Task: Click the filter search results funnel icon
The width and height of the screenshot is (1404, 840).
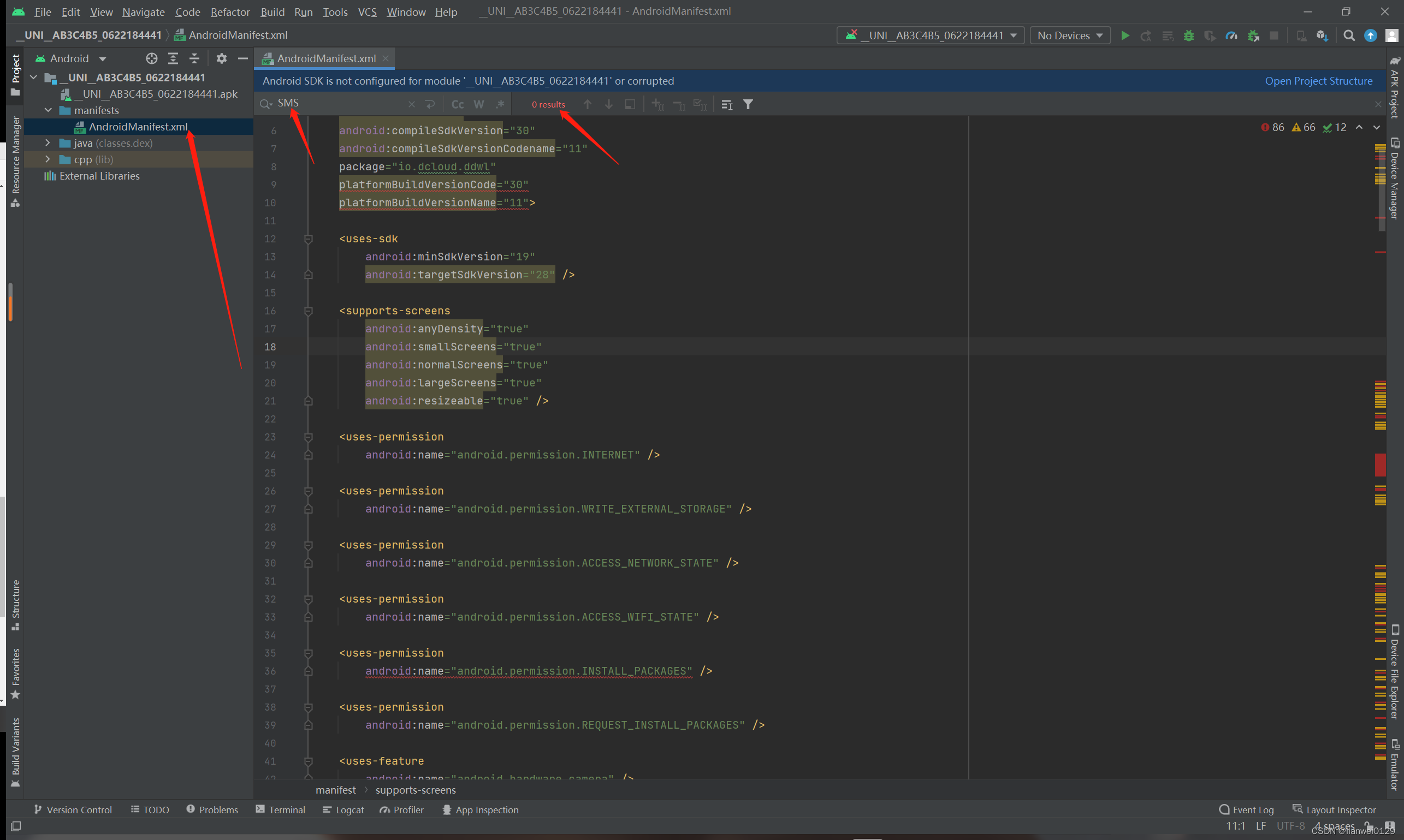Action: tap(748, 104)
